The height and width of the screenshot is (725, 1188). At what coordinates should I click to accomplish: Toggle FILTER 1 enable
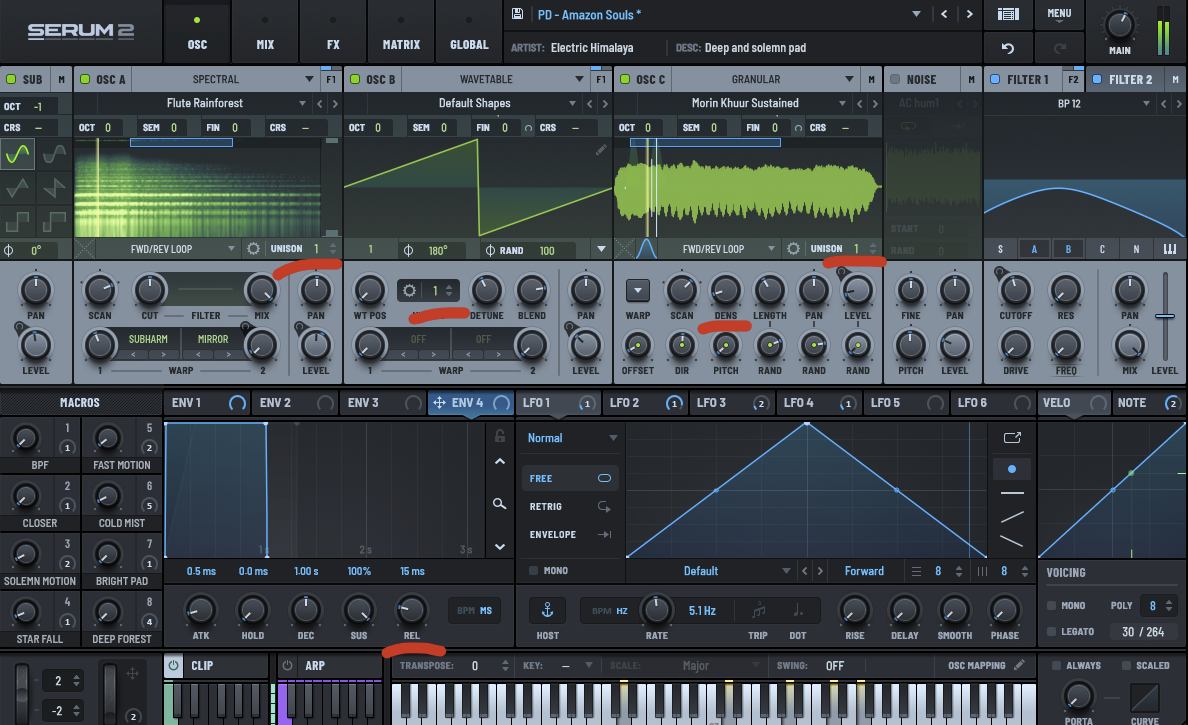995,79
